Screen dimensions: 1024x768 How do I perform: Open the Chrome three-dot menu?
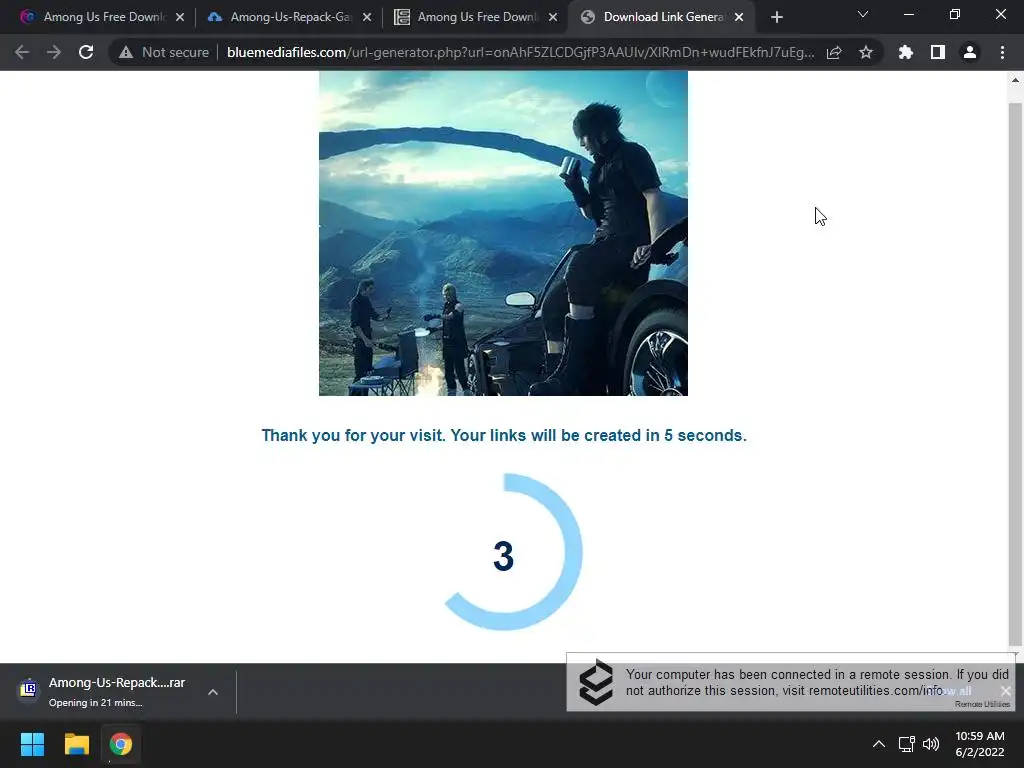pyautogui.click(x=1002, y=52)
